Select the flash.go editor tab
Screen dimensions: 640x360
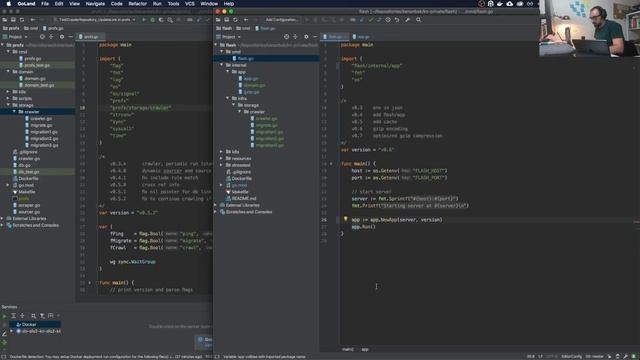334,37
